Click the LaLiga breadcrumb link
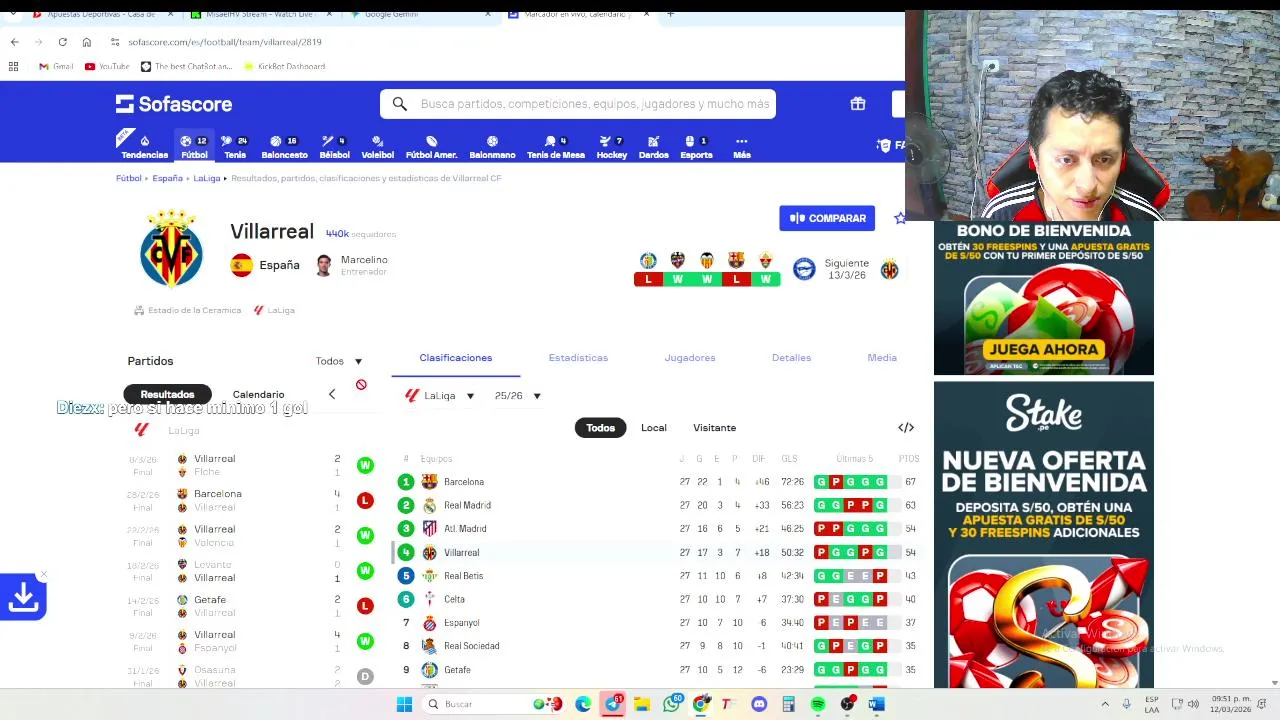 click(207, 178)
